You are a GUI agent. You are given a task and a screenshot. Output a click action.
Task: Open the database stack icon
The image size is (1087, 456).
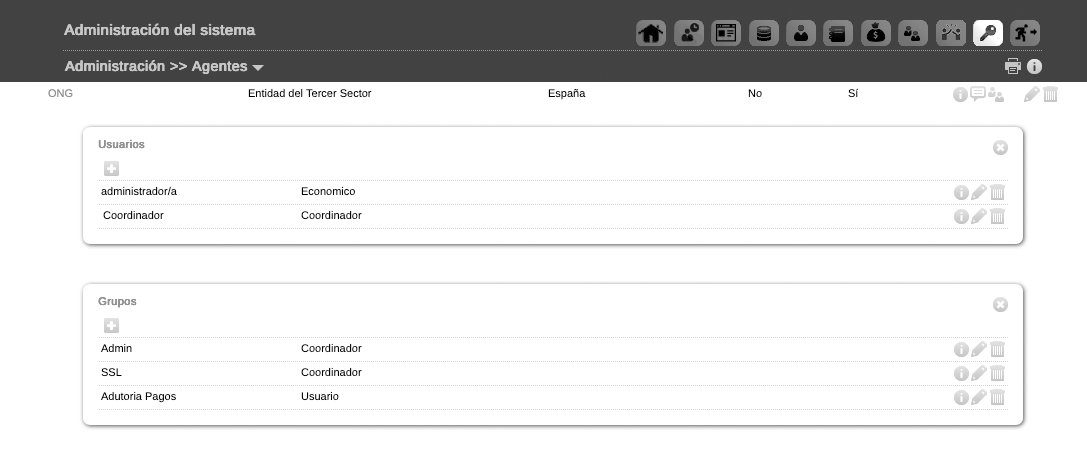point(764,33)
